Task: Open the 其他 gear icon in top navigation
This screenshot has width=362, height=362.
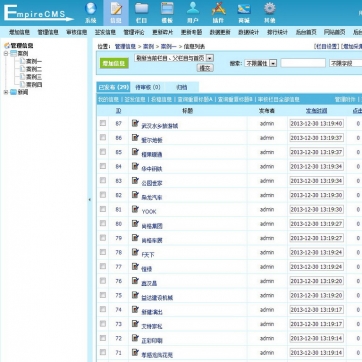Action: coord(270,9)
